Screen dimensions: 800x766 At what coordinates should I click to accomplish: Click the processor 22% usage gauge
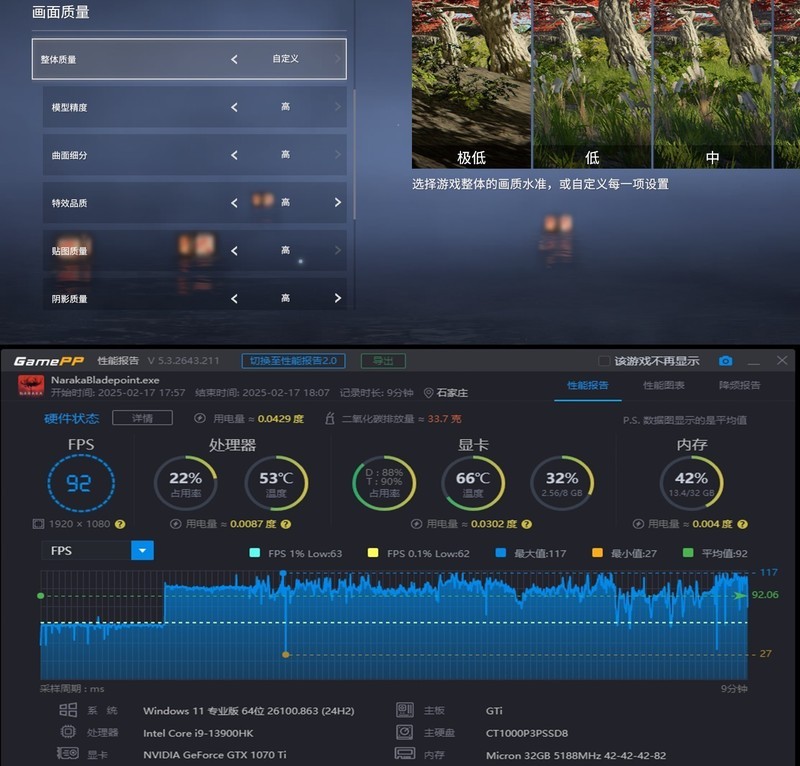tap(186, 483)
